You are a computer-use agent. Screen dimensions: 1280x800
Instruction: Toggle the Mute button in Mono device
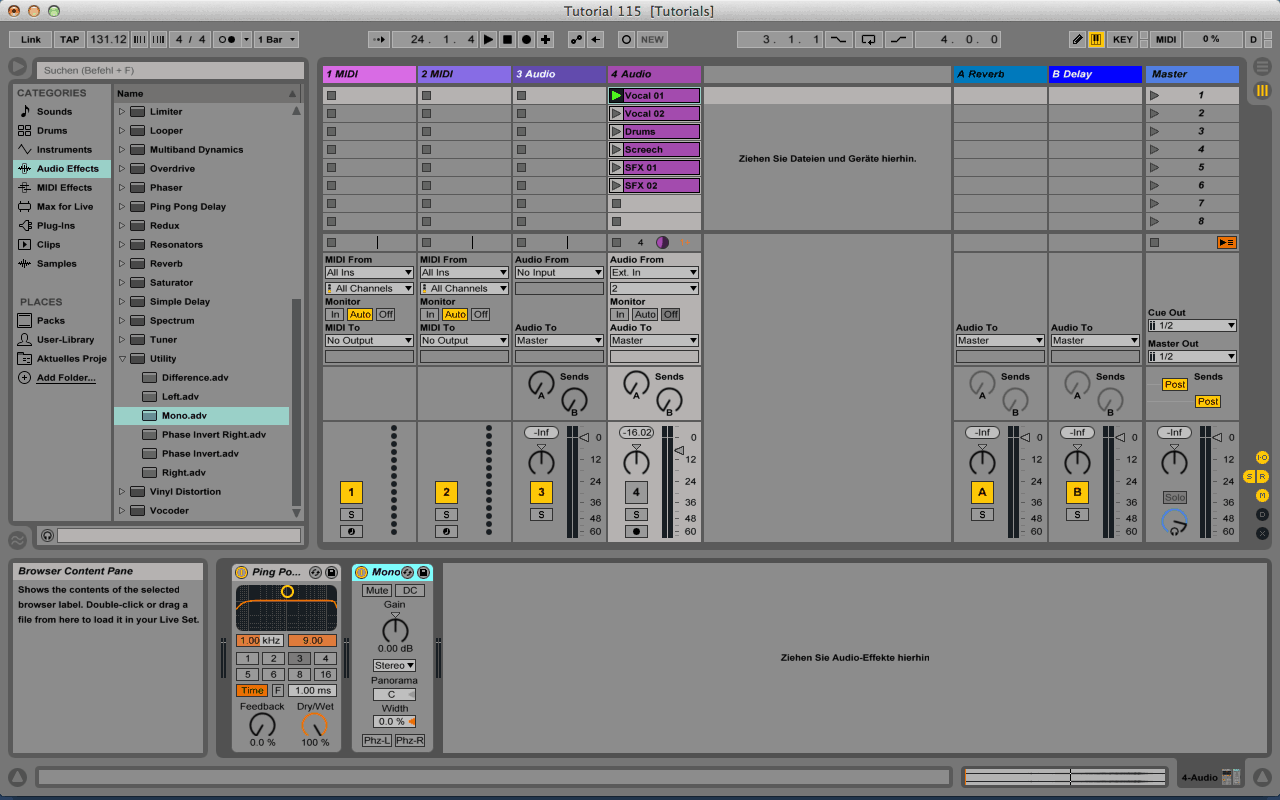point(377,590)
